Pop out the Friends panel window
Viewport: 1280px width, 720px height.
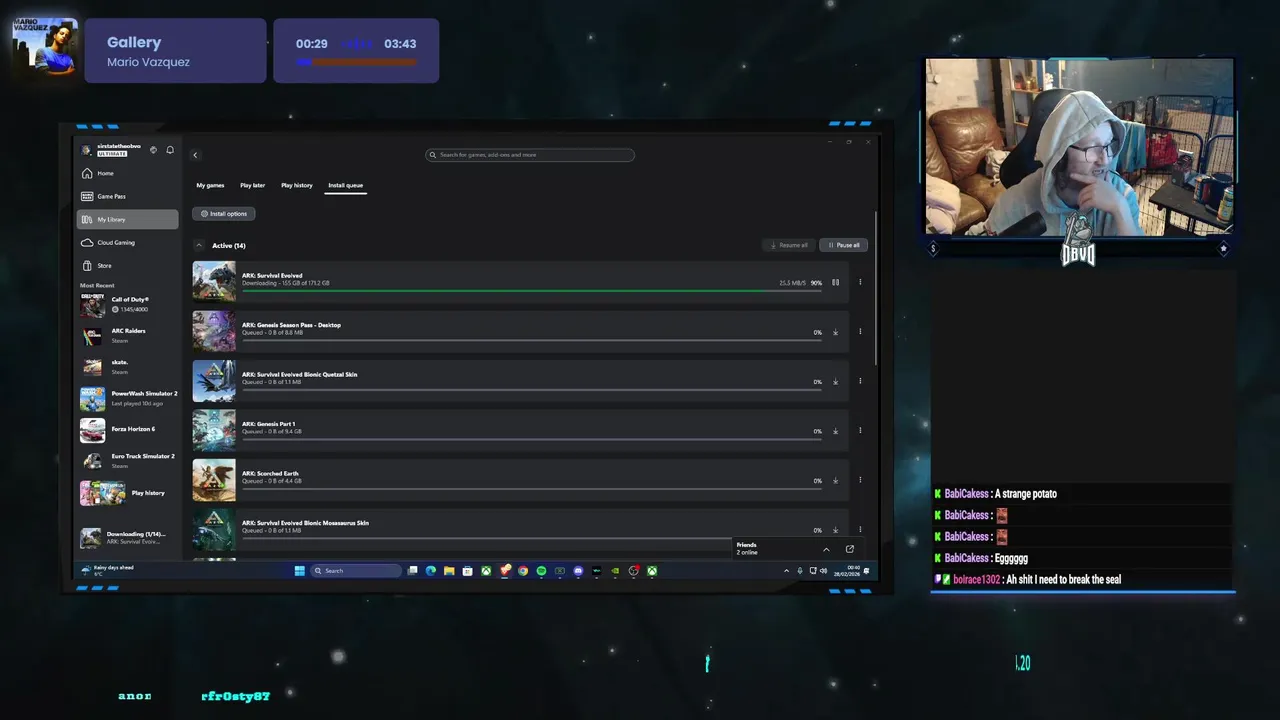(x=850, y=549)
